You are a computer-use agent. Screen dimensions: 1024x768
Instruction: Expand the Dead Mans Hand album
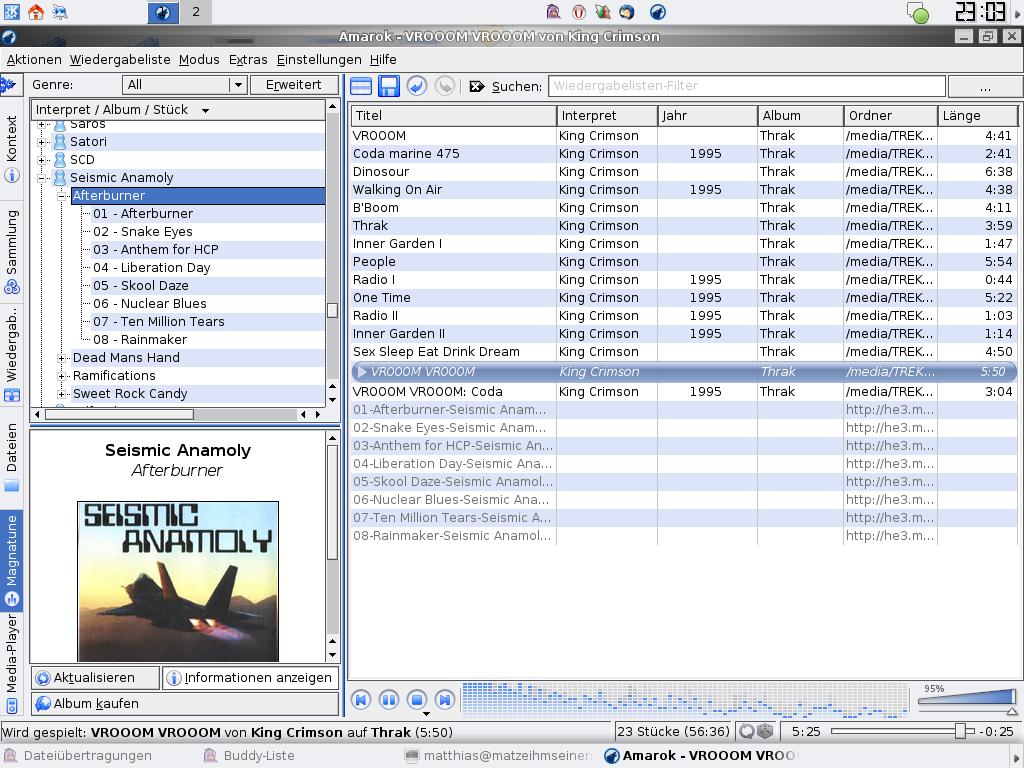61,358
